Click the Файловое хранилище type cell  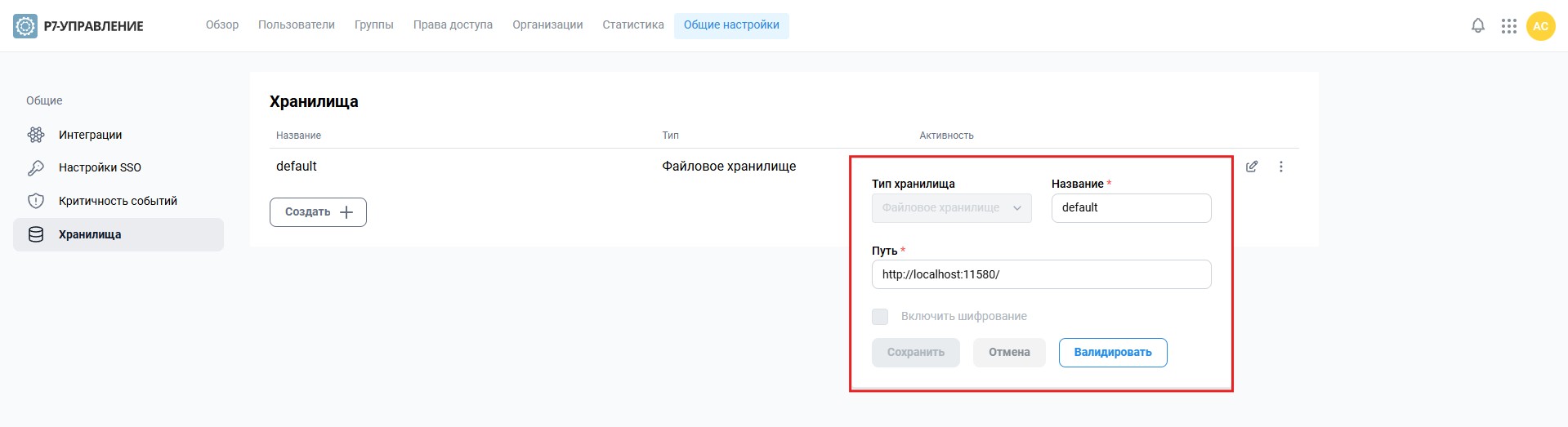pos(729,167)
